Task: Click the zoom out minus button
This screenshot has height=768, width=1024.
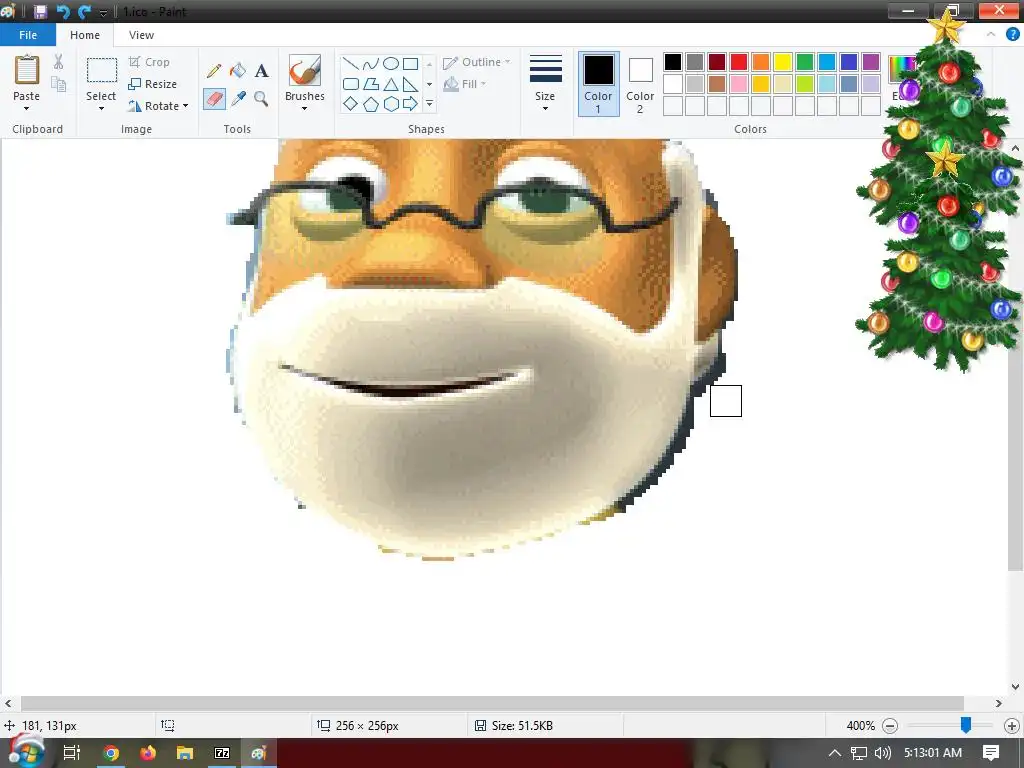Action: coord(889,726)
